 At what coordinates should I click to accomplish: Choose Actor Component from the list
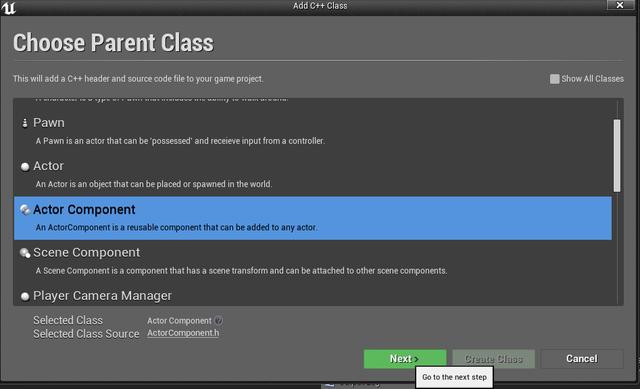coord(313,218)
